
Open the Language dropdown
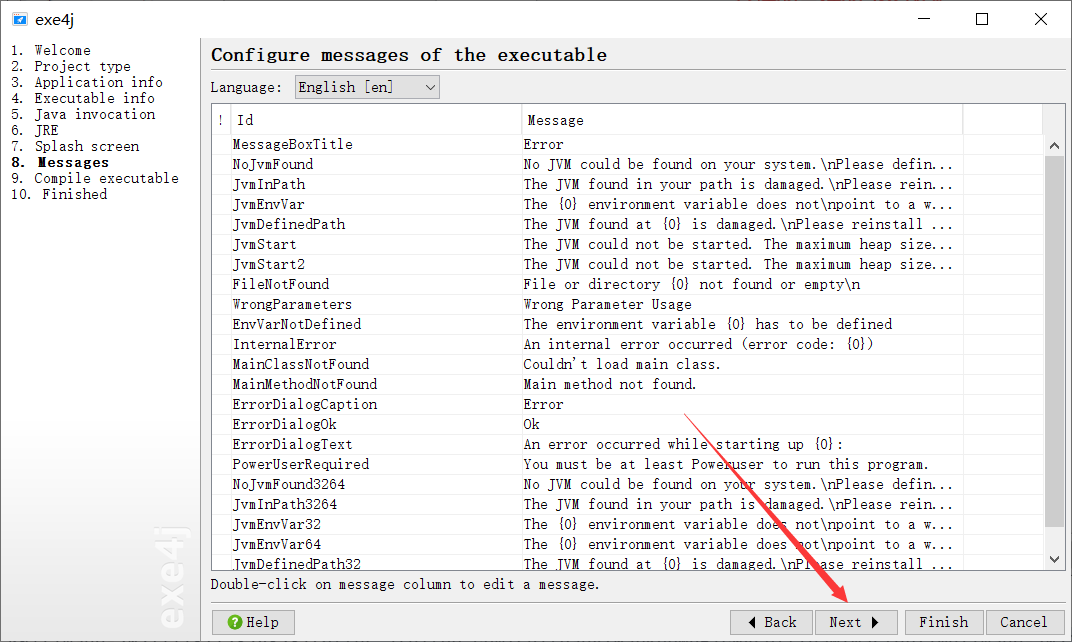(367, 87)
